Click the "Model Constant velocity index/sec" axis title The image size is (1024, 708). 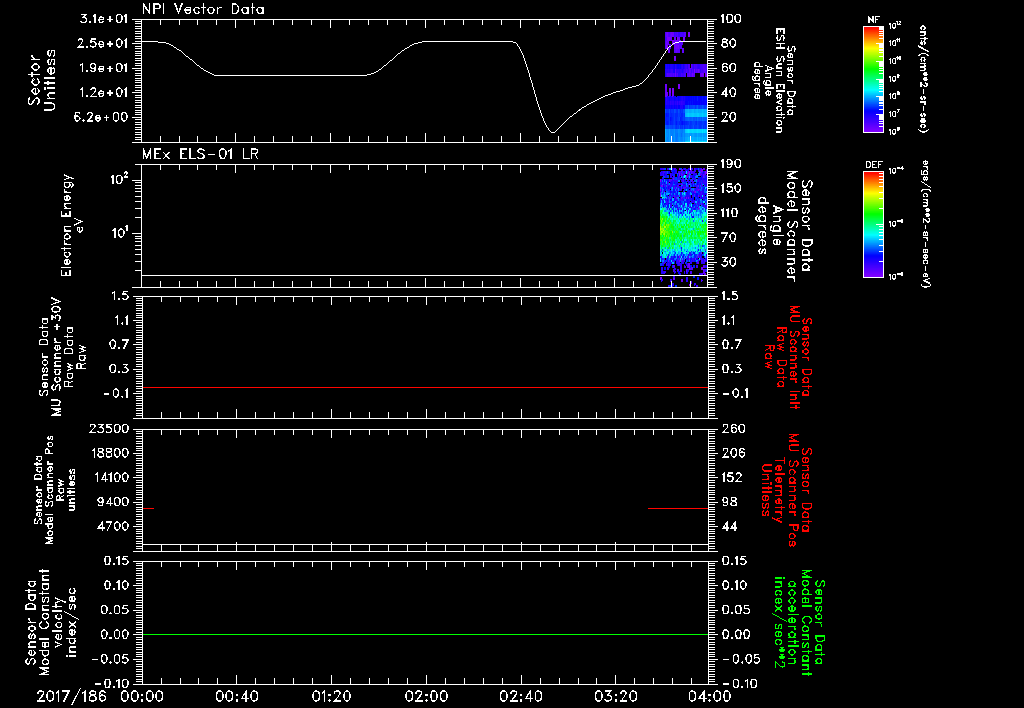[x=51, y=621]
